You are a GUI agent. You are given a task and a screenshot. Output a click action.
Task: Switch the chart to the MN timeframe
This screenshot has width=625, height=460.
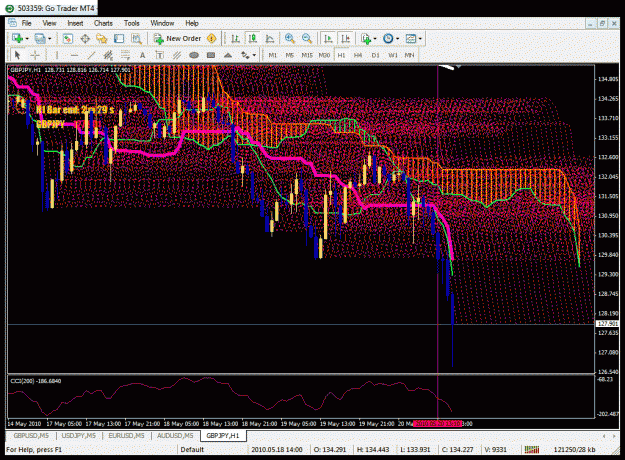(409, 55)
